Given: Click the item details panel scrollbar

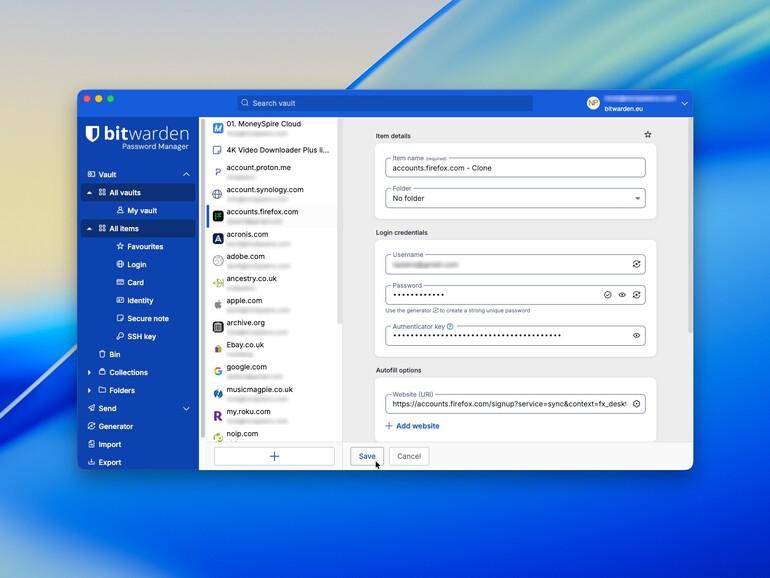Looking at the screenshot, I should [x=690, y=226].
